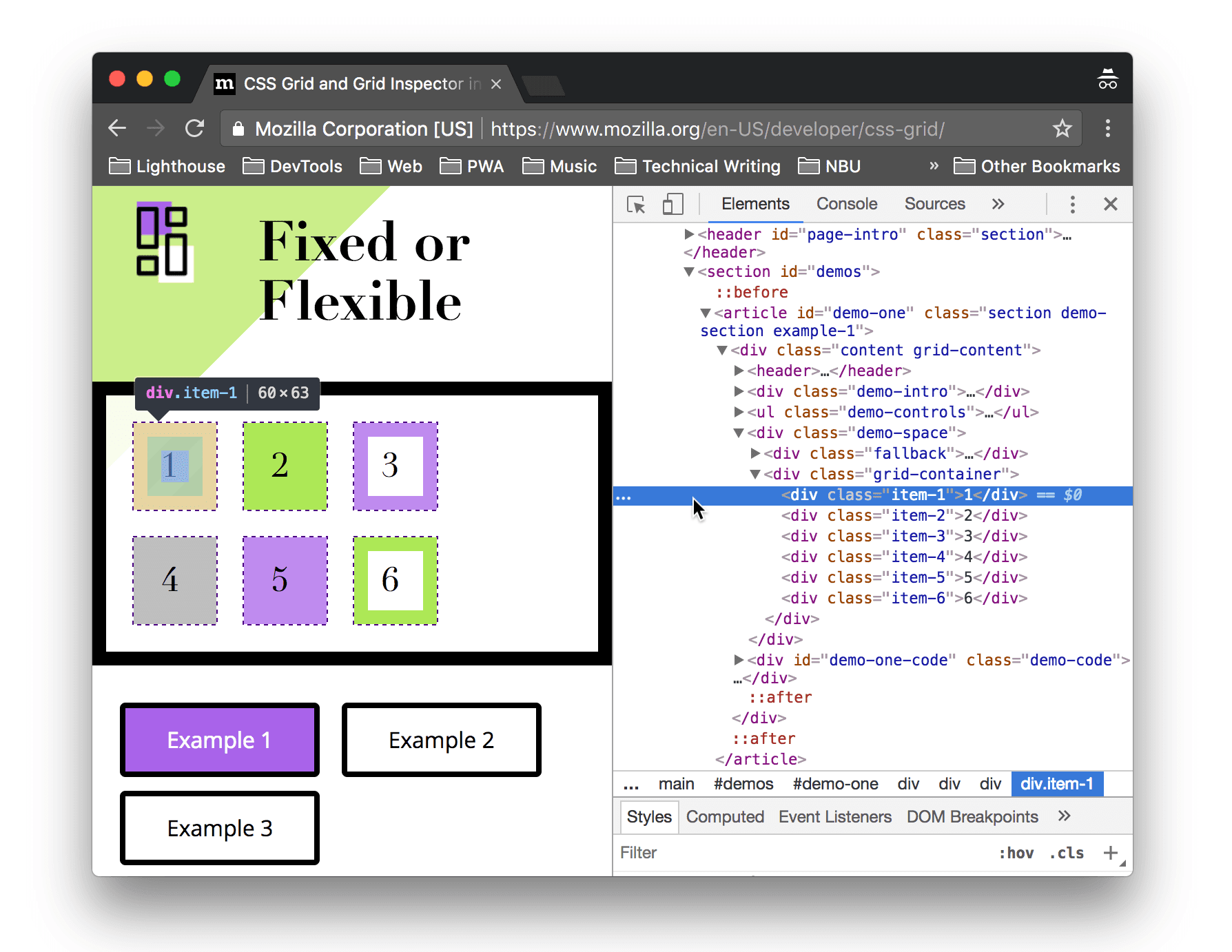Switch to the Console tab
The height and width of the screenshot is (952, 1232).
tap(846, 204)
